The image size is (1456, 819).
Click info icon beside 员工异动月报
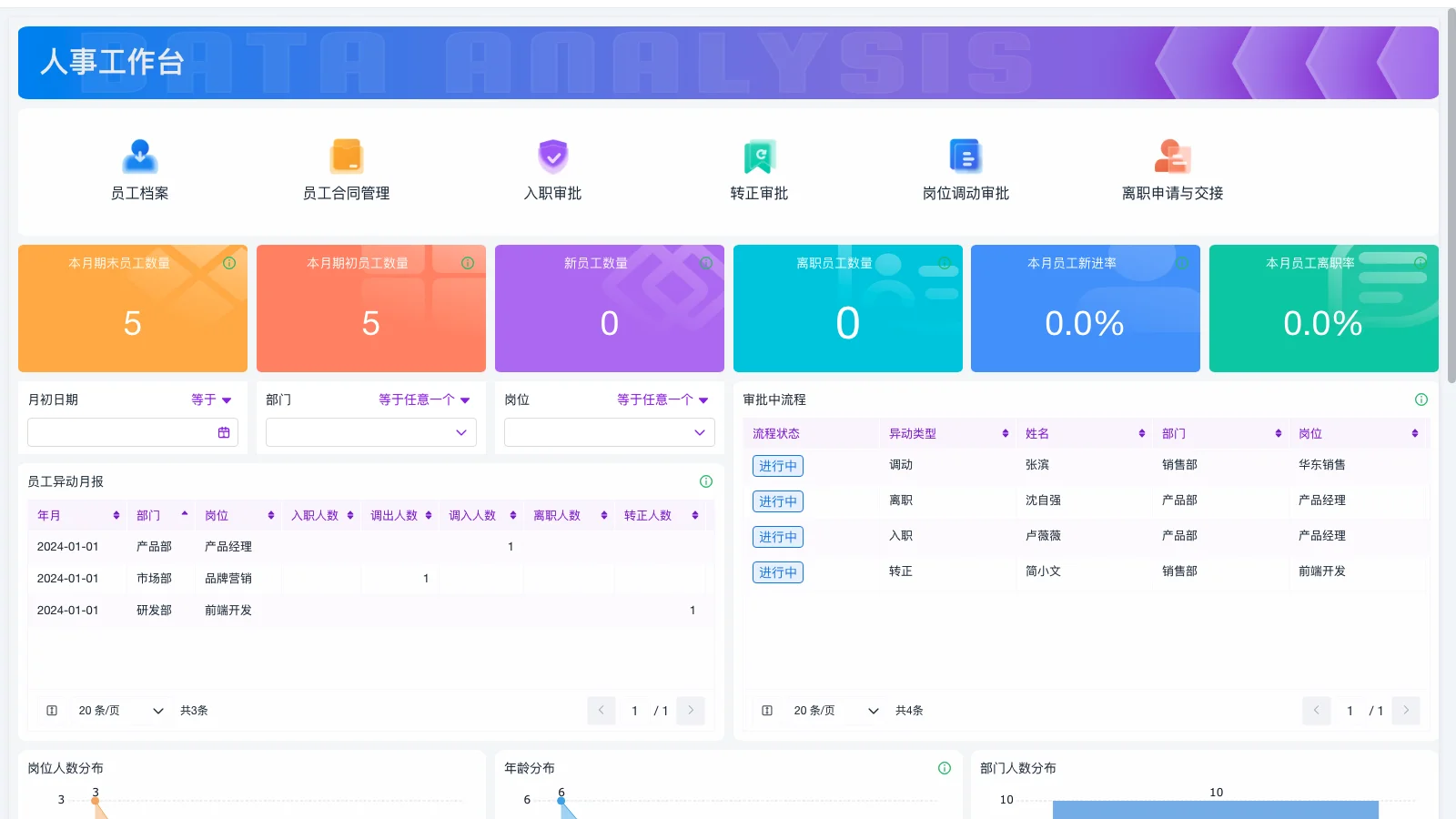pyautogui.click(x=705, y=481)
